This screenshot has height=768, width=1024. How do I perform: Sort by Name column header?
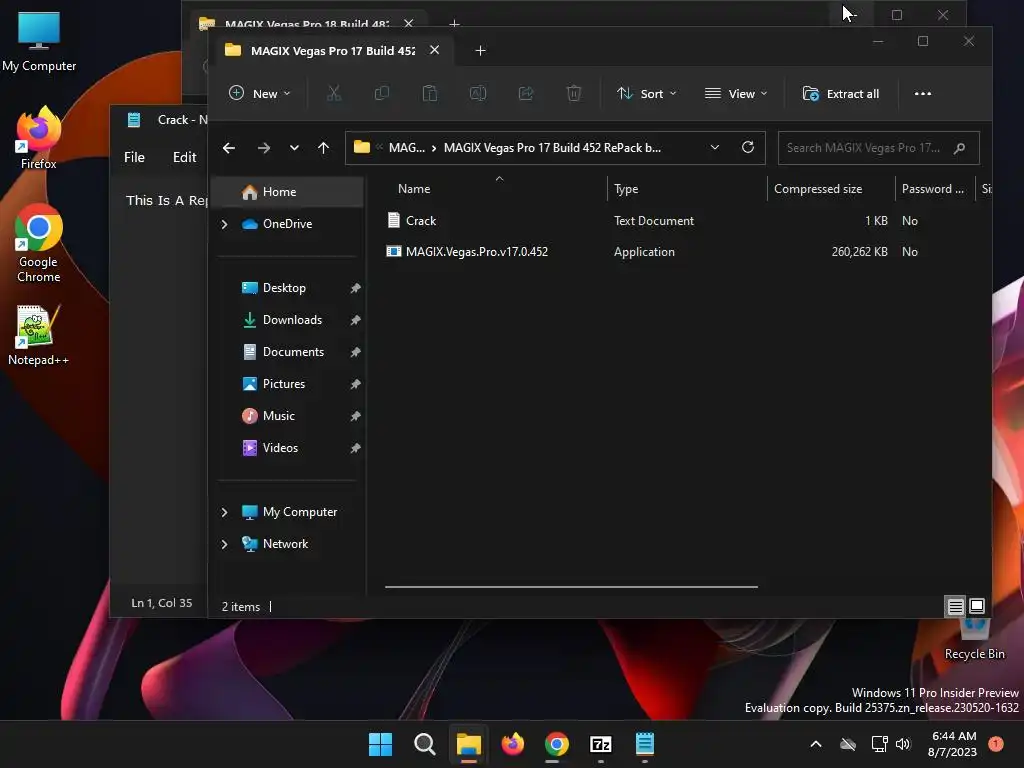(x=414, y=189)
